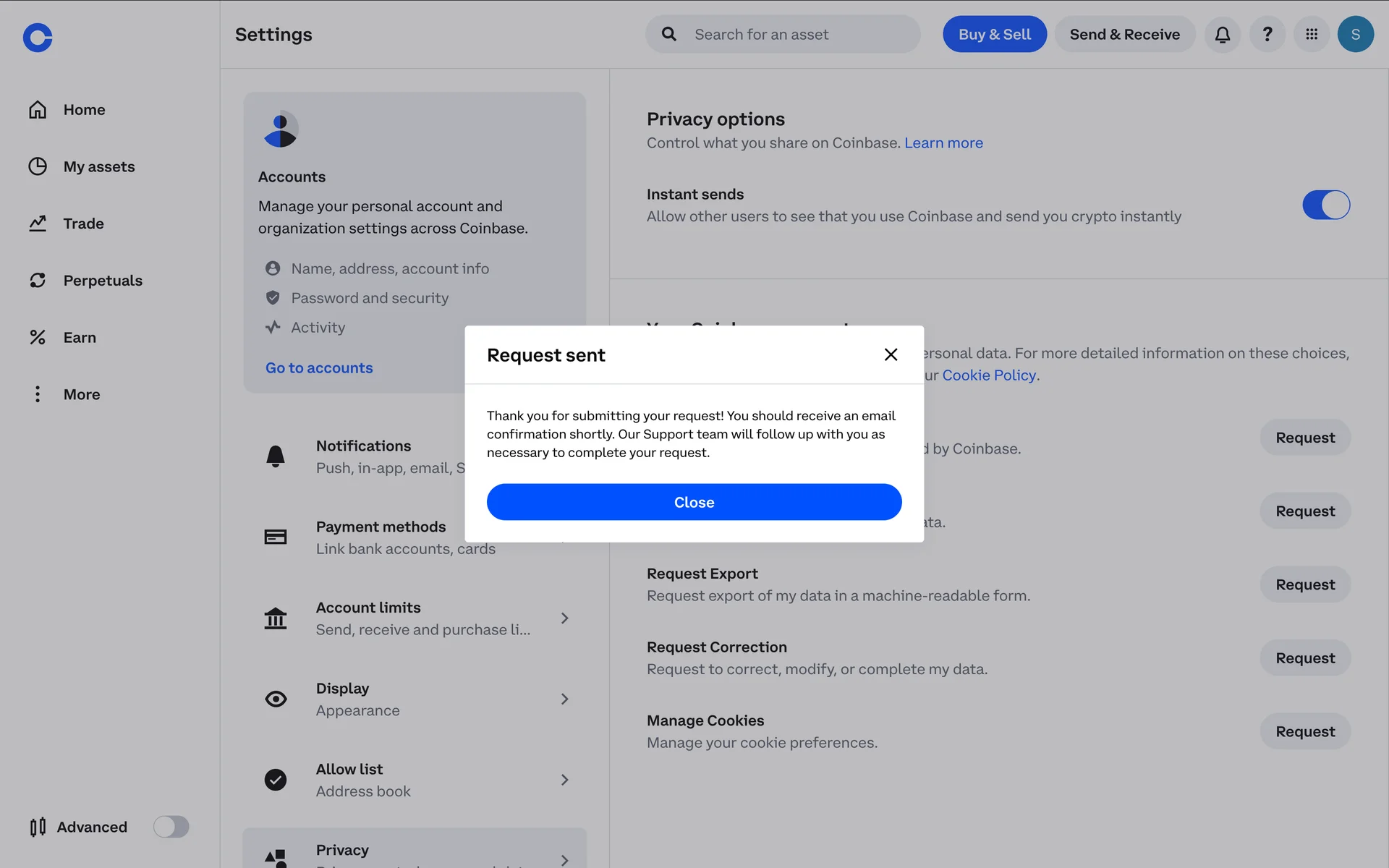
Task: Go to My assets in sidebar
Action: point(98,167)
